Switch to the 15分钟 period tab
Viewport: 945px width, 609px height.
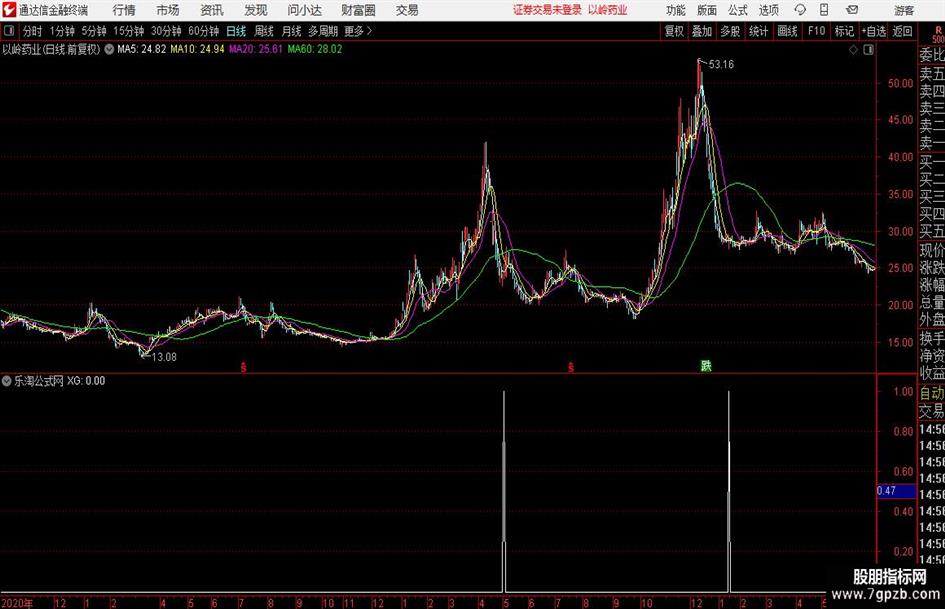(x=128, y=31)
